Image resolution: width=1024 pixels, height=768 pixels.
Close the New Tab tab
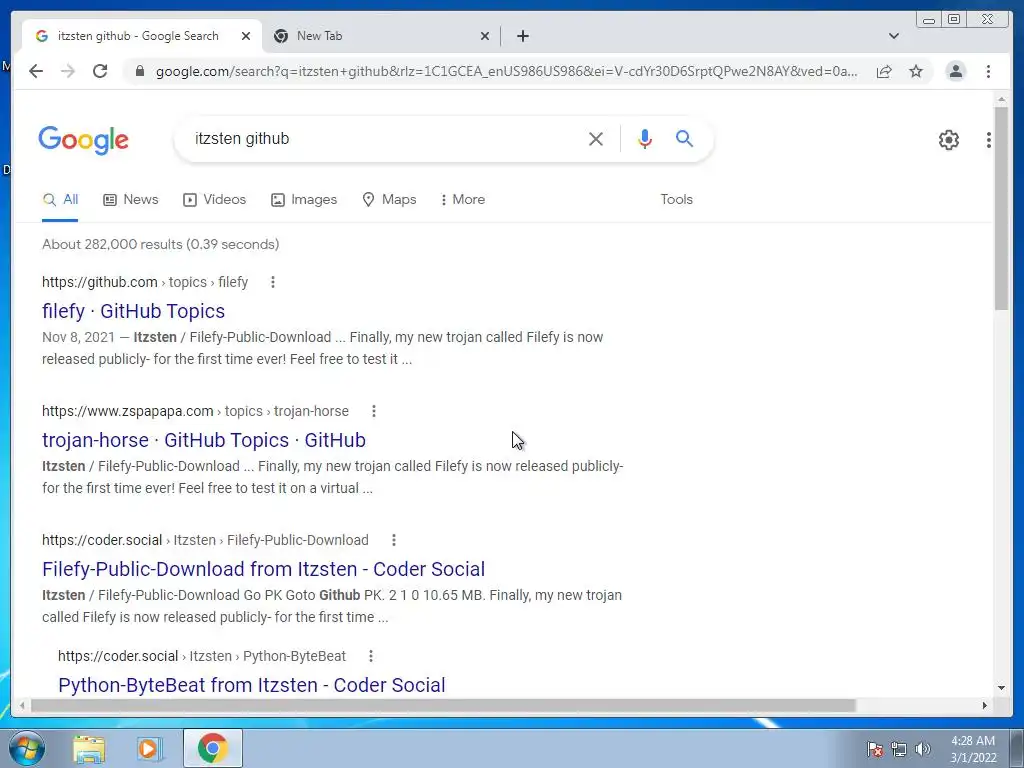(x=485, y=36)
